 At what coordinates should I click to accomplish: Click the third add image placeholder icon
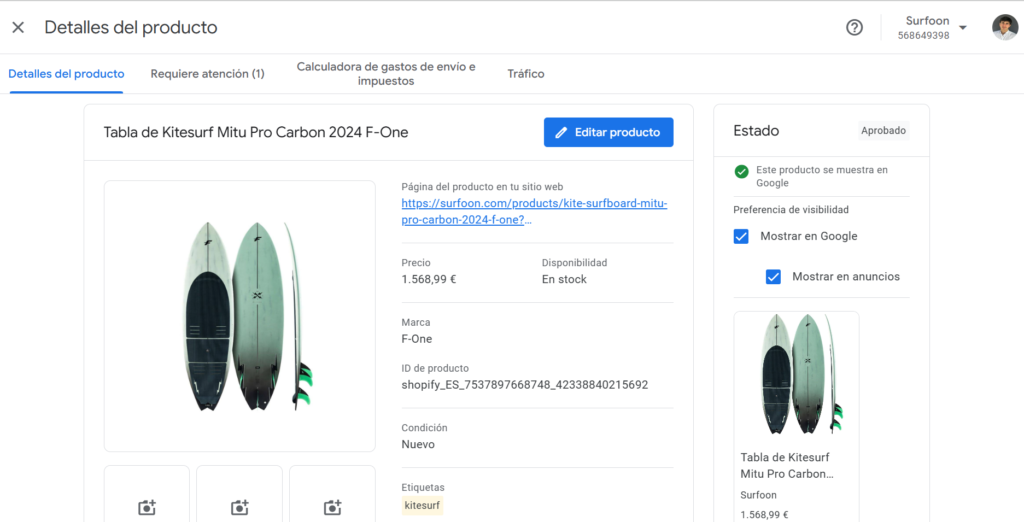pyautogui.click(x=332, y=507)
